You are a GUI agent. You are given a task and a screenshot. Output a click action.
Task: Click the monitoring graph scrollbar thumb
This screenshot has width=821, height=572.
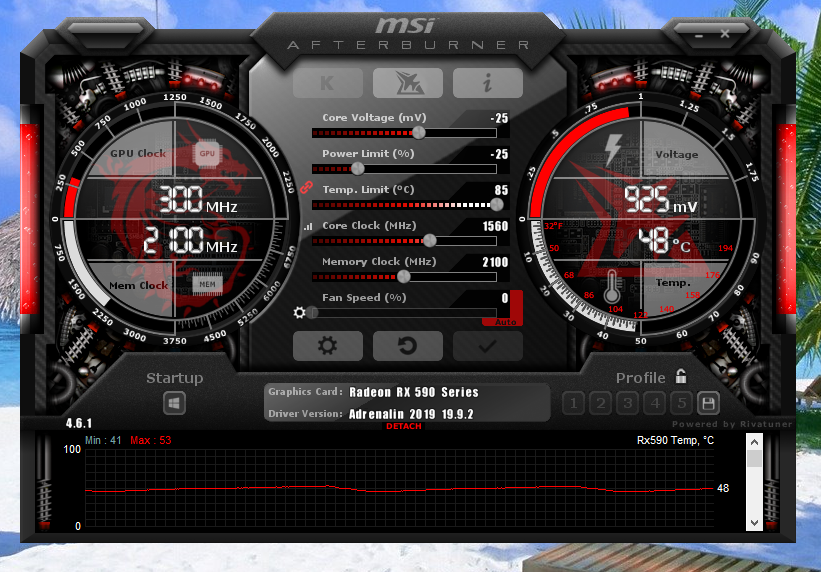[x=754, y=459]
